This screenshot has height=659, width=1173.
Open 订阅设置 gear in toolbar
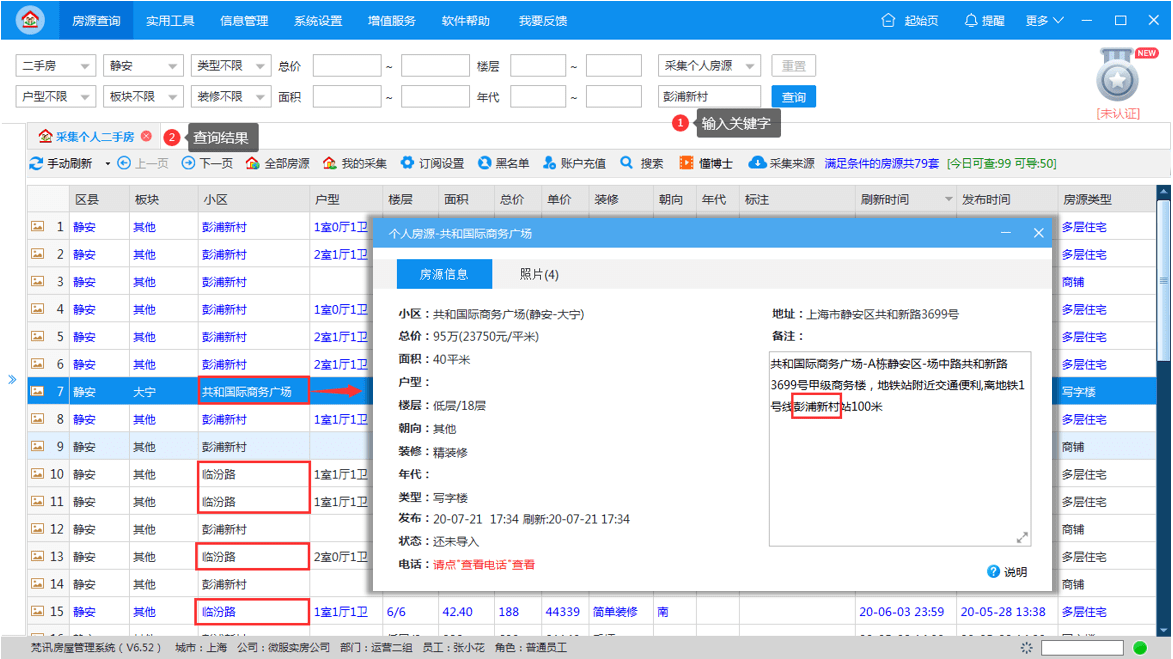[407, 163]
